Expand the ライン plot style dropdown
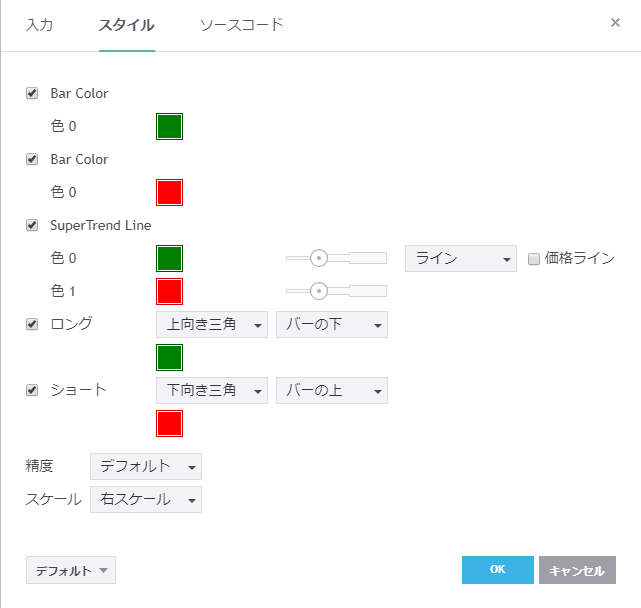Screen dimensions: 641x608 460,259
